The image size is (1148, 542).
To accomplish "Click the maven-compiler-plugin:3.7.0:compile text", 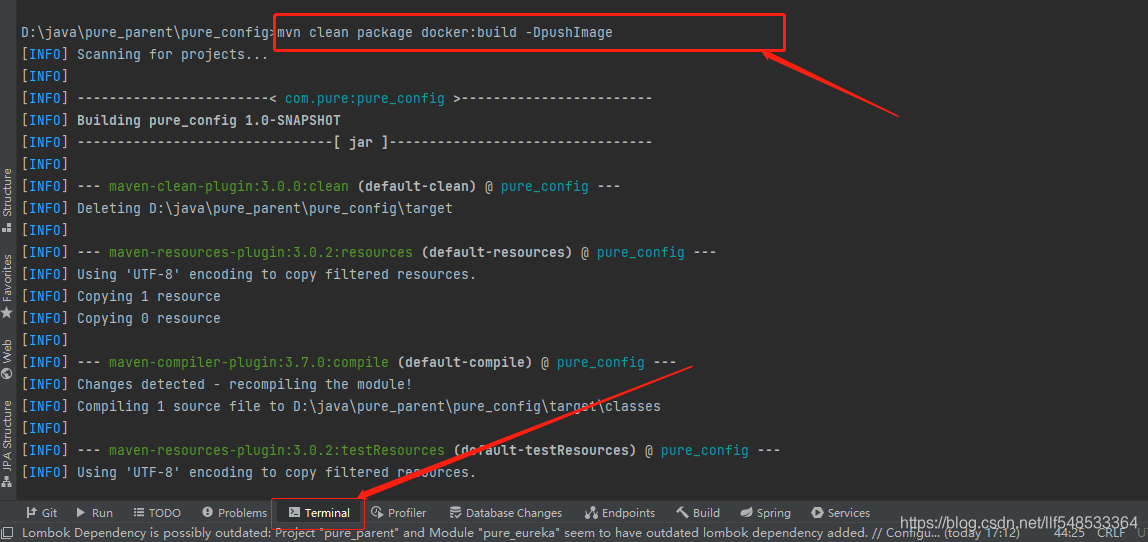I will [249, 362].
